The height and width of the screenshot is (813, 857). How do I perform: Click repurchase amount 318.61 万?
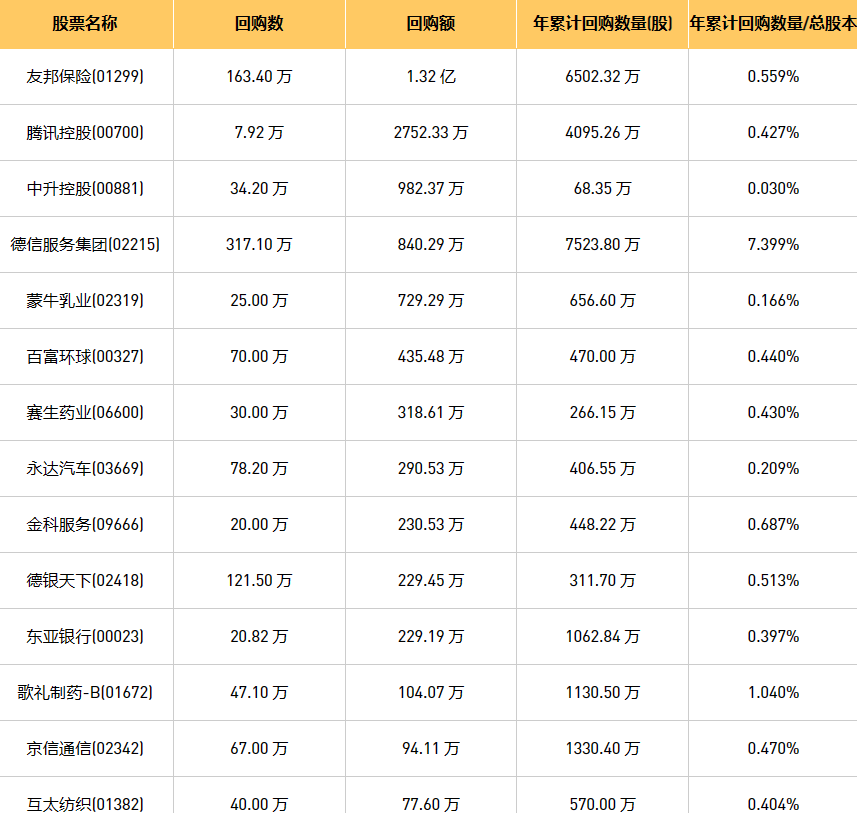tap(431, 412)
